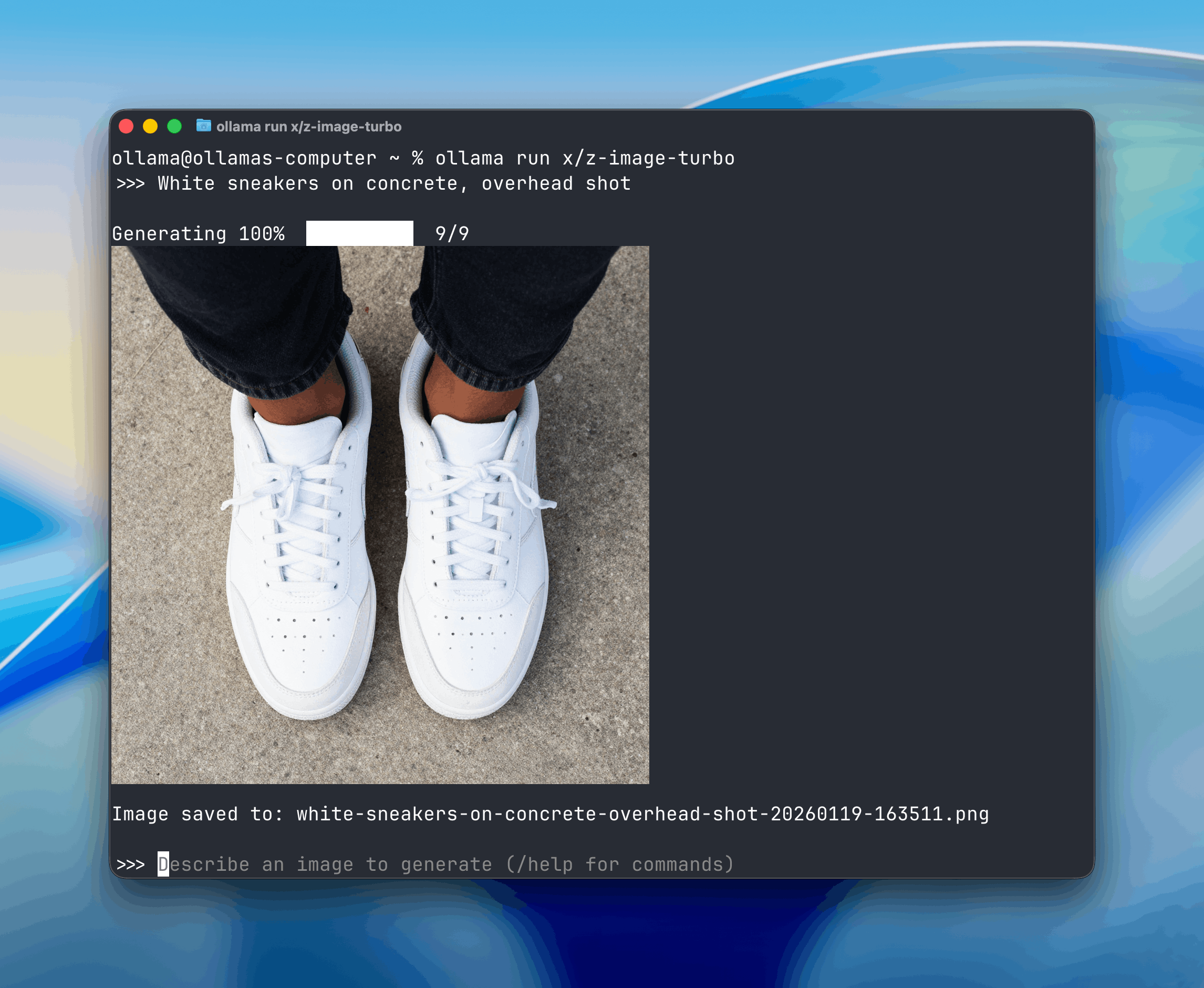
Task: Click the 'ollama@ollamas-computer' hostname text
Action: tap(244, 158)
